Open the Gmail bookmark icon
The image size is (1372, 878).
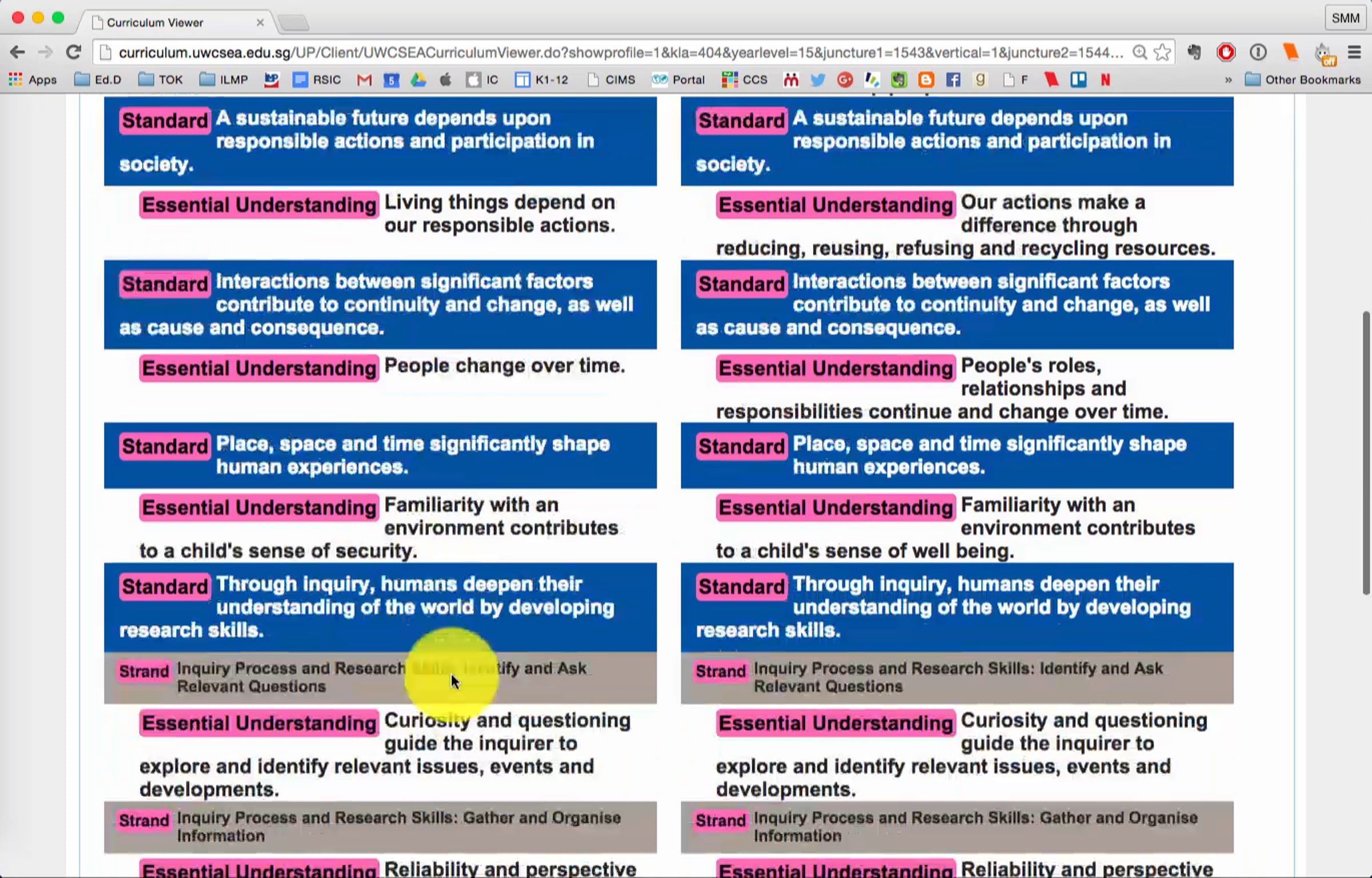pyautogui.click(x=364, y=80)
